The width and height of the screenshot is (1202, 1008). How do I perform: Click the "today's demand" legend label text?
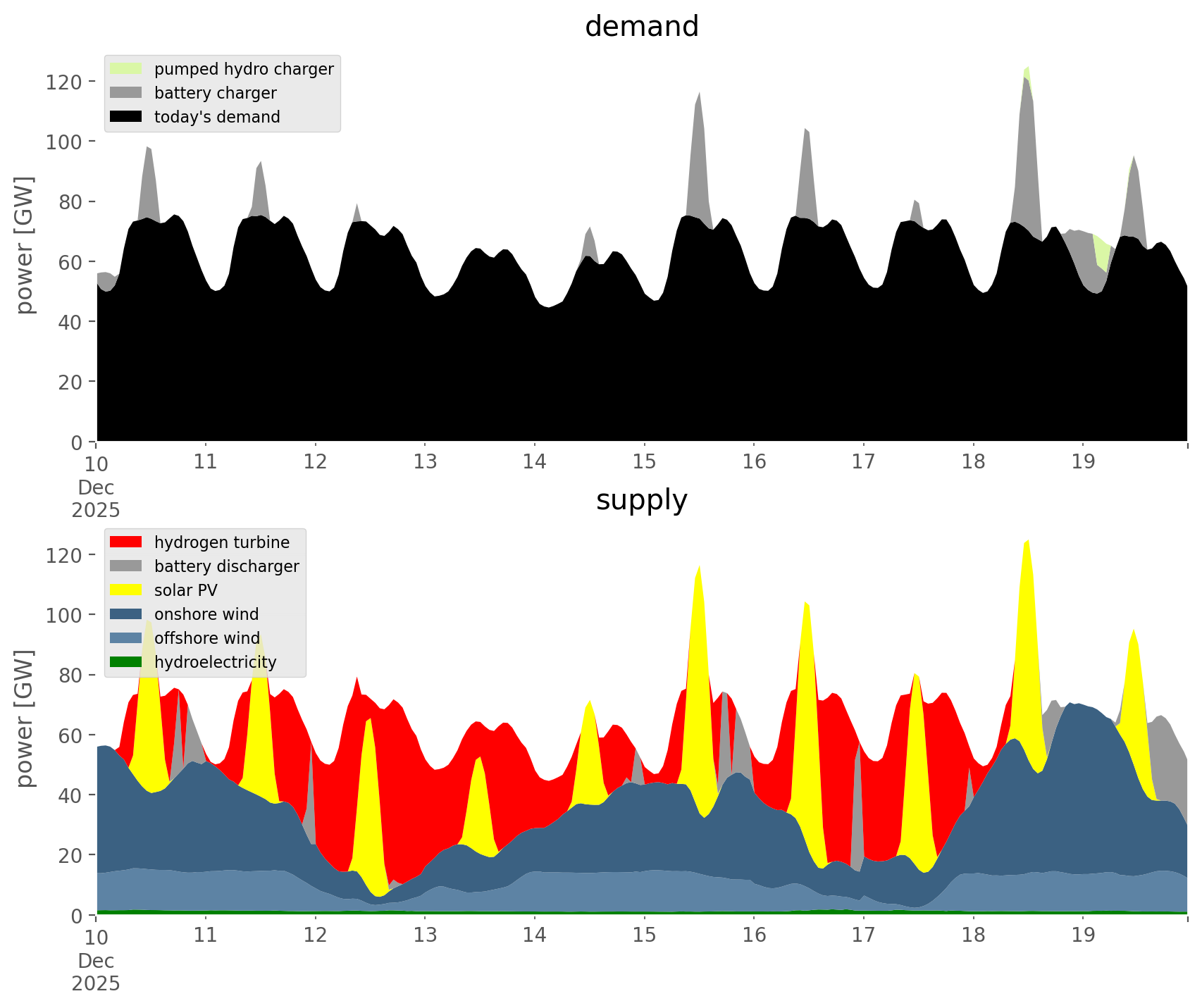217,117
